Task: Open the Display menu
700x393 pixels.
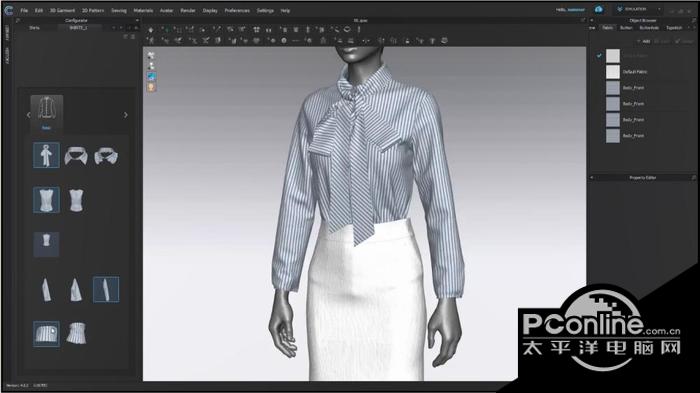Action: [210, 10]
